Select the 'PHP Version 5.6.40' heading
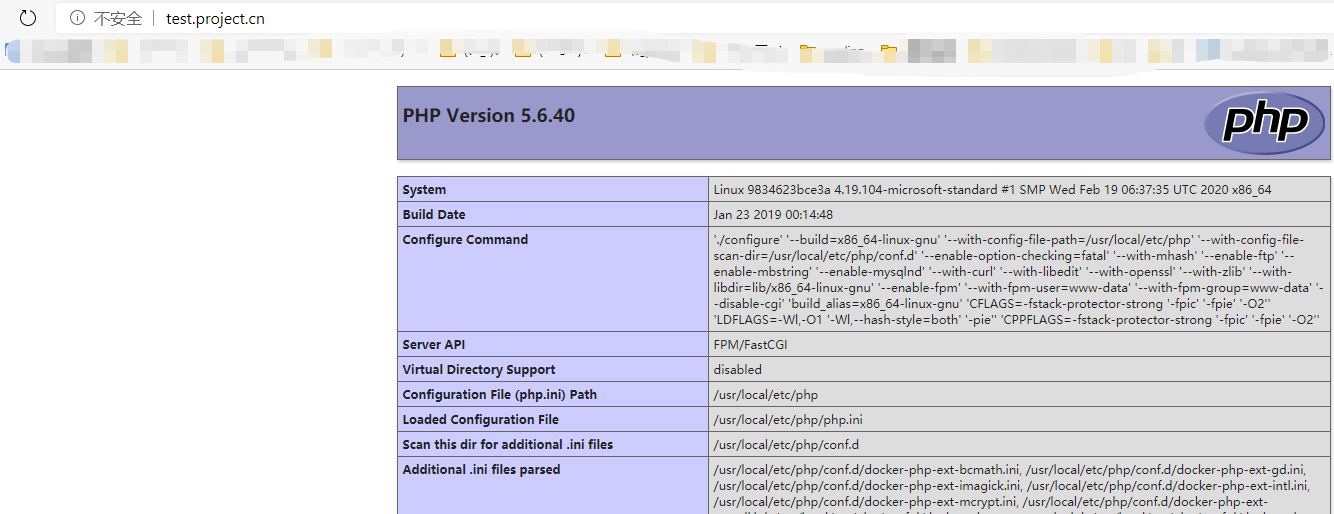1334x514 pixels. pyautogui.click(x=489, y=115)
